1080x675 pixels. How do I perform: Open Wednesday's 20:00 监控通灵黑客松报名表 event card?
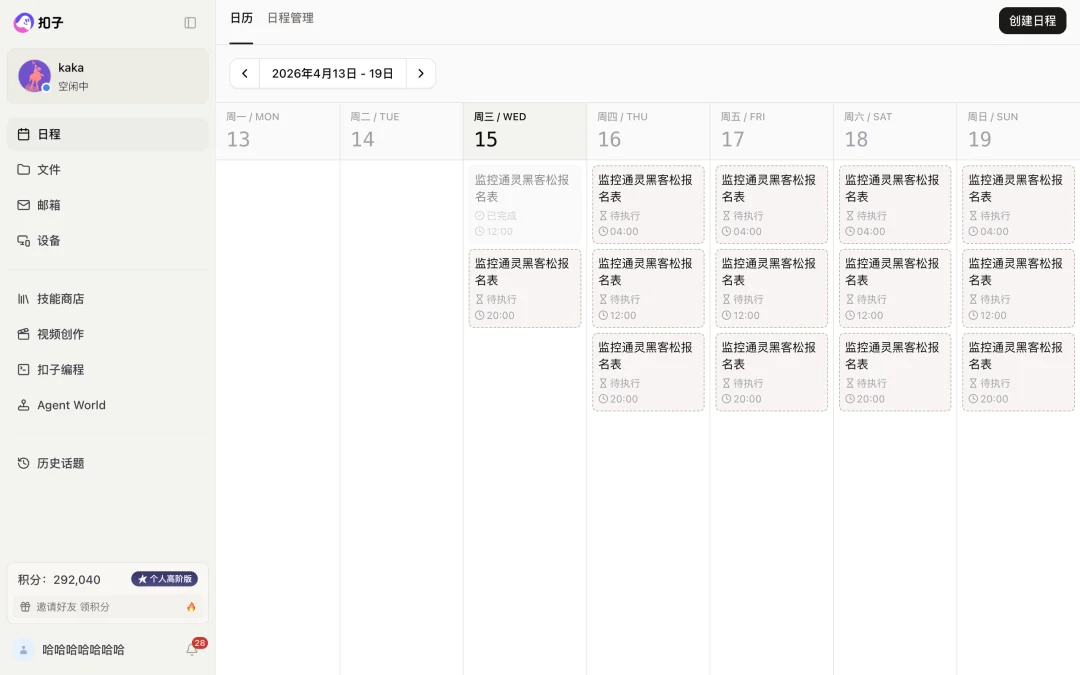(x=524, y=288)
